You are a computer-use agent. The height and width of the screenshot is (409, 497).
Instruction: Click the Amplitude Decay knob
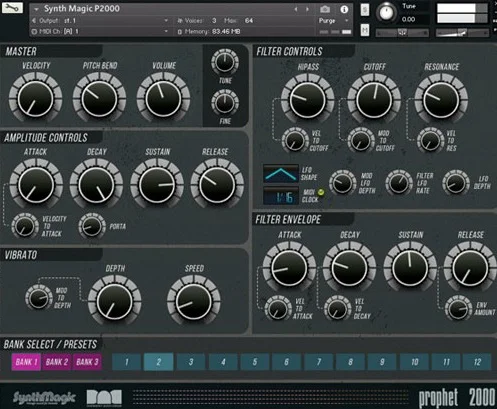[96, 185]
